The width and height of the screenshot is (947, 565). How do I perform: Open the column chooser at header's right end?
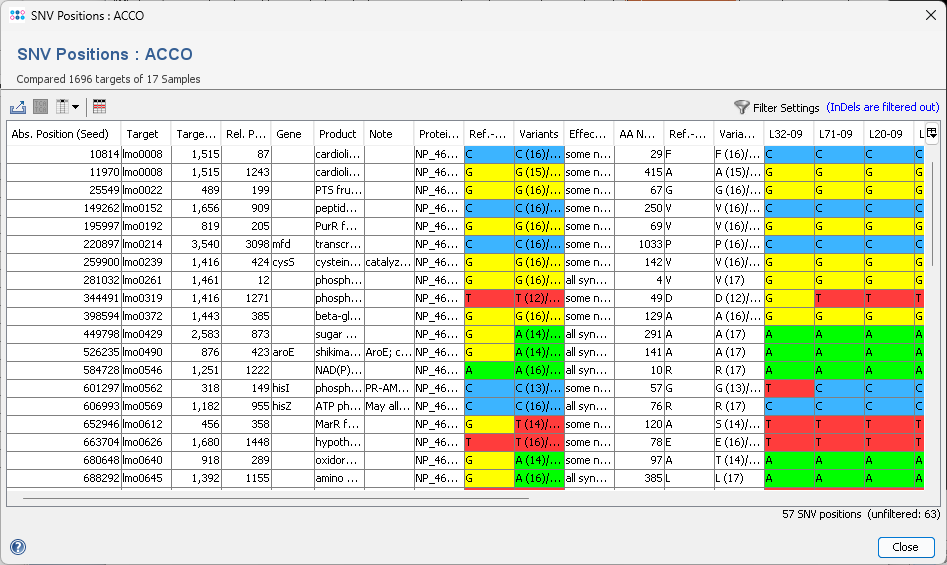tap(931, 133)
